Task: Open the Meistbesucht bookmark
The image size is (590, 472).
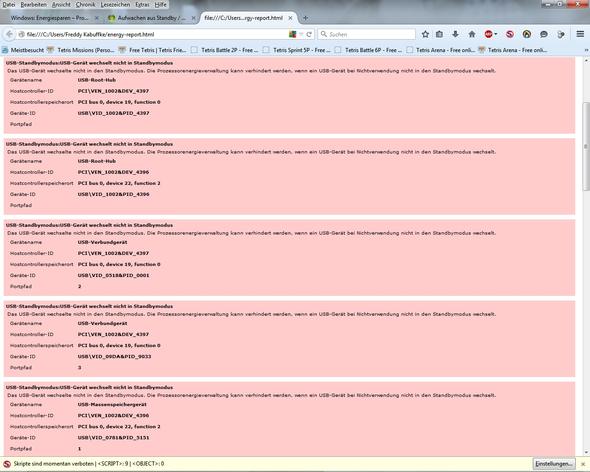Action: [23, 50]
